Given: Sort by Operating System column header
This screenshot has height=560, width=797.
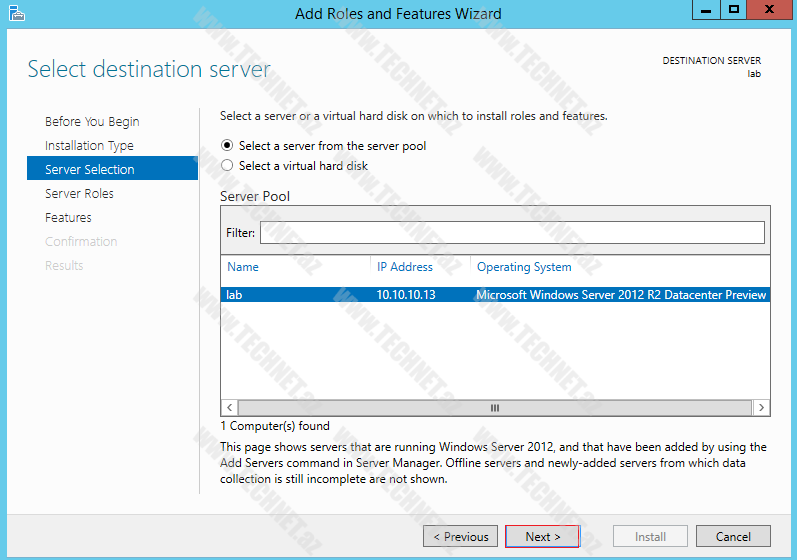Looking at the screenshot, I should (x=524, y=267).
